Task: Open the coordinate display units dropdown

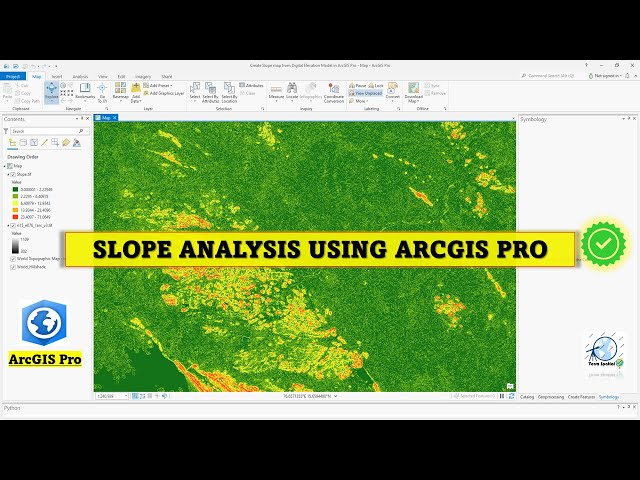Action: pos(336,396)
